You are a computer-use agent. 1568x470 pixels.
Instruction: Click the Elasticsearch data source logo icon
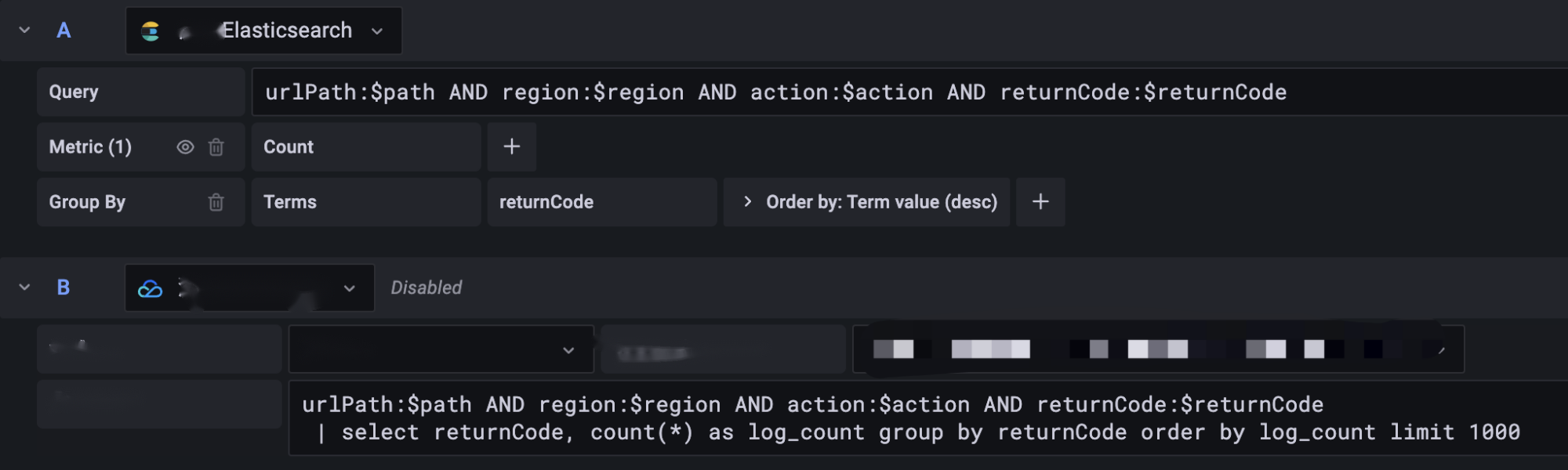(150, 31)
